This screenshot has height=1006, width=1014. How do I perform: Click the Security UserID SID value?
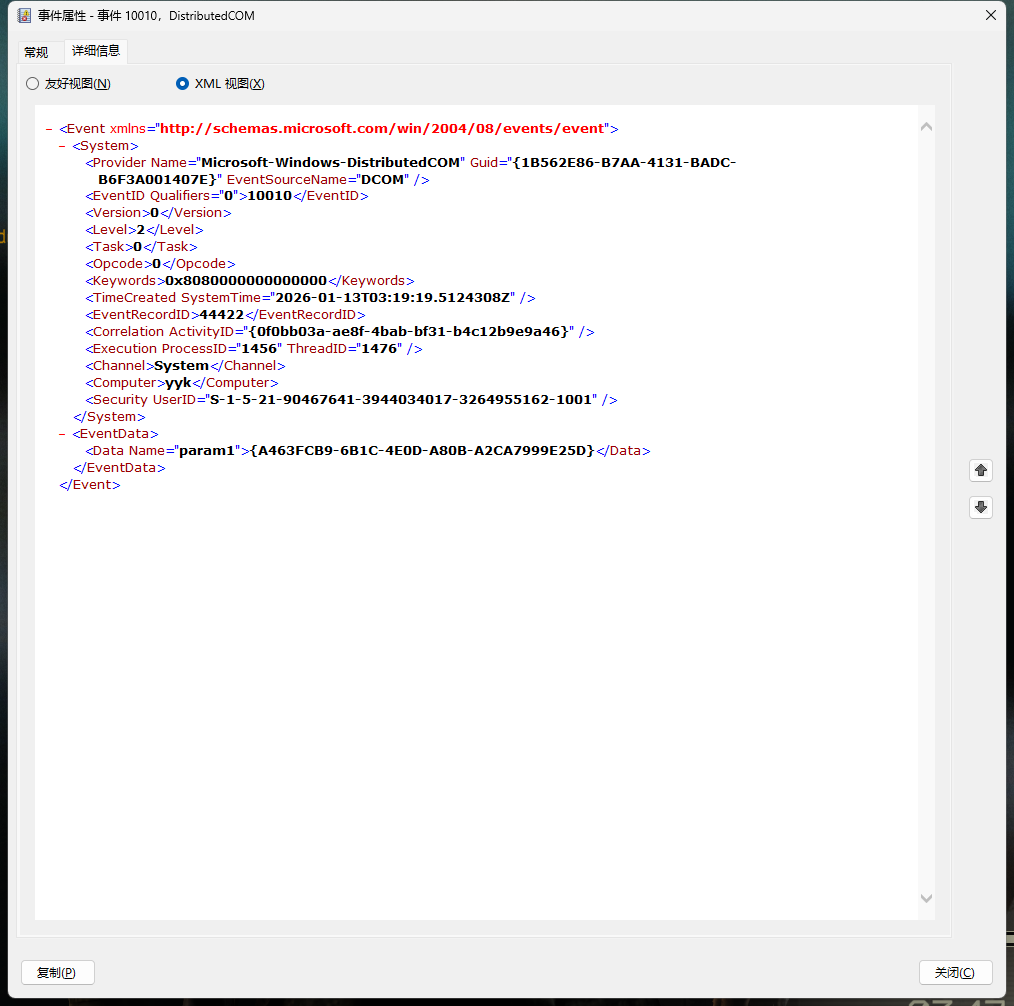click(x=401, y=400)
